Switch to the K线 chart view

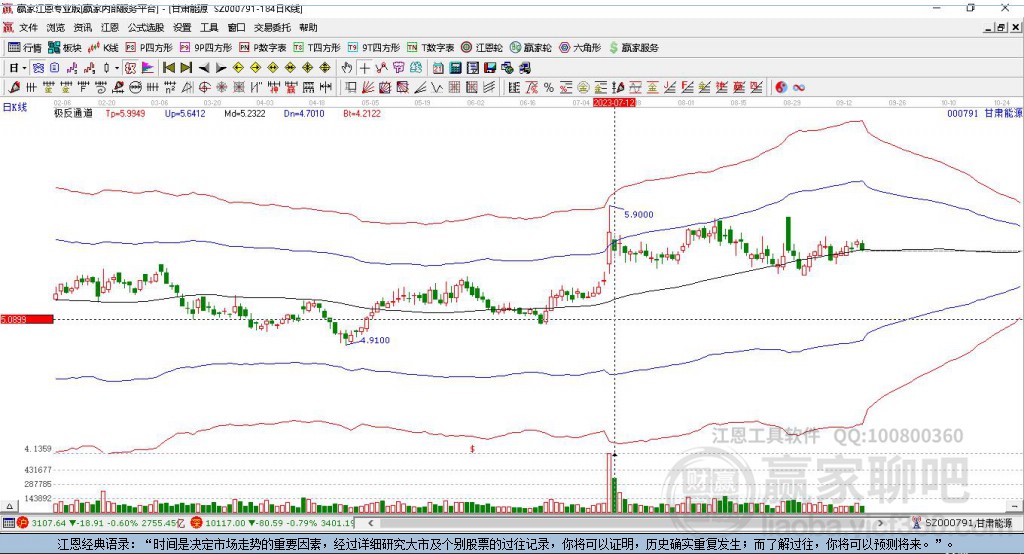coord(103,48)
